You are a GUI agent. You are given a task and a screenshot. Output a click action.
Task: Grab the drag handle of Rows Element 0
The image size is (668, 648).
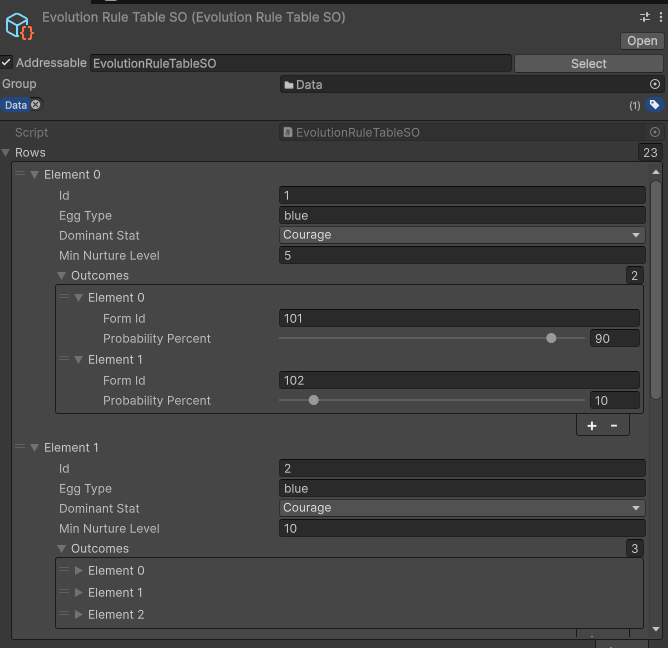[x=20, y=173]
